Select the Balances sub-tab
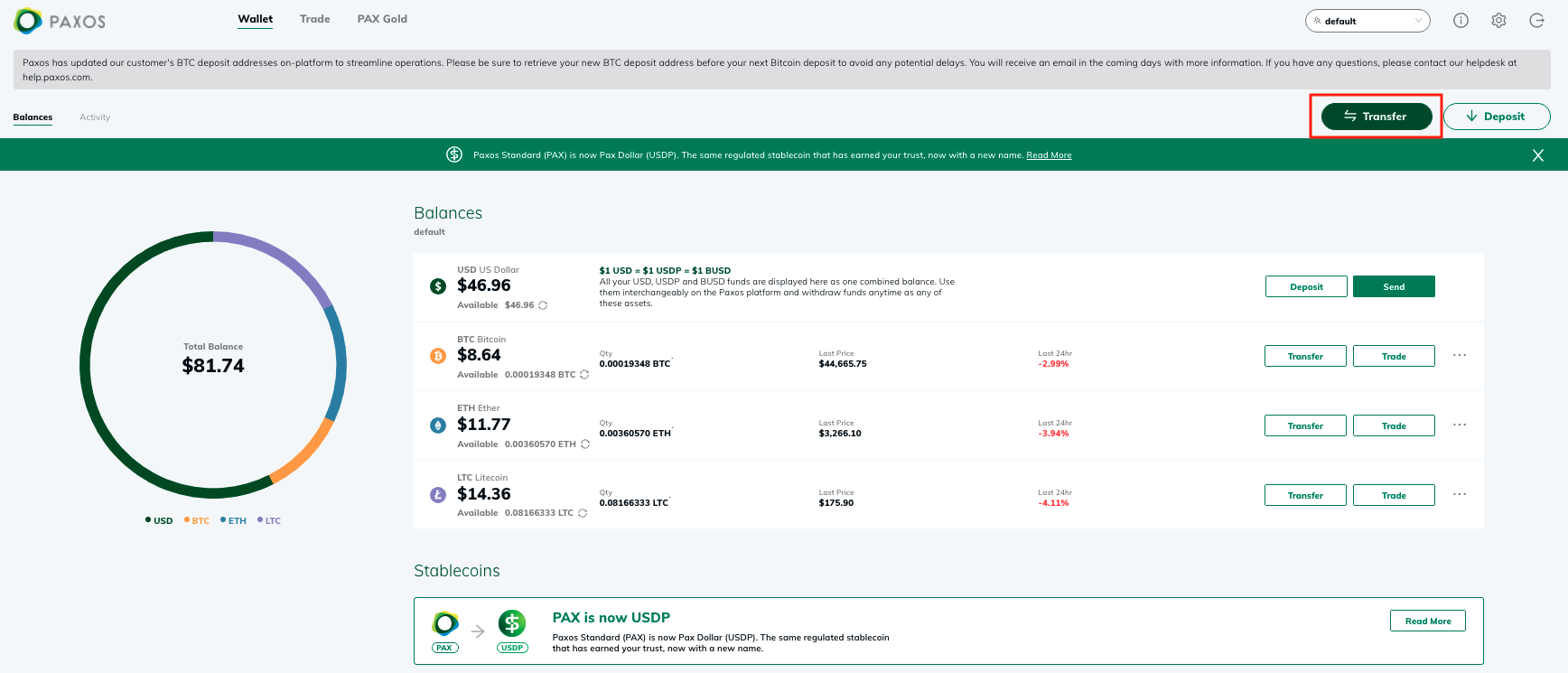The width and height of the screenshot is (1568, 673). [x=33, y=117]
